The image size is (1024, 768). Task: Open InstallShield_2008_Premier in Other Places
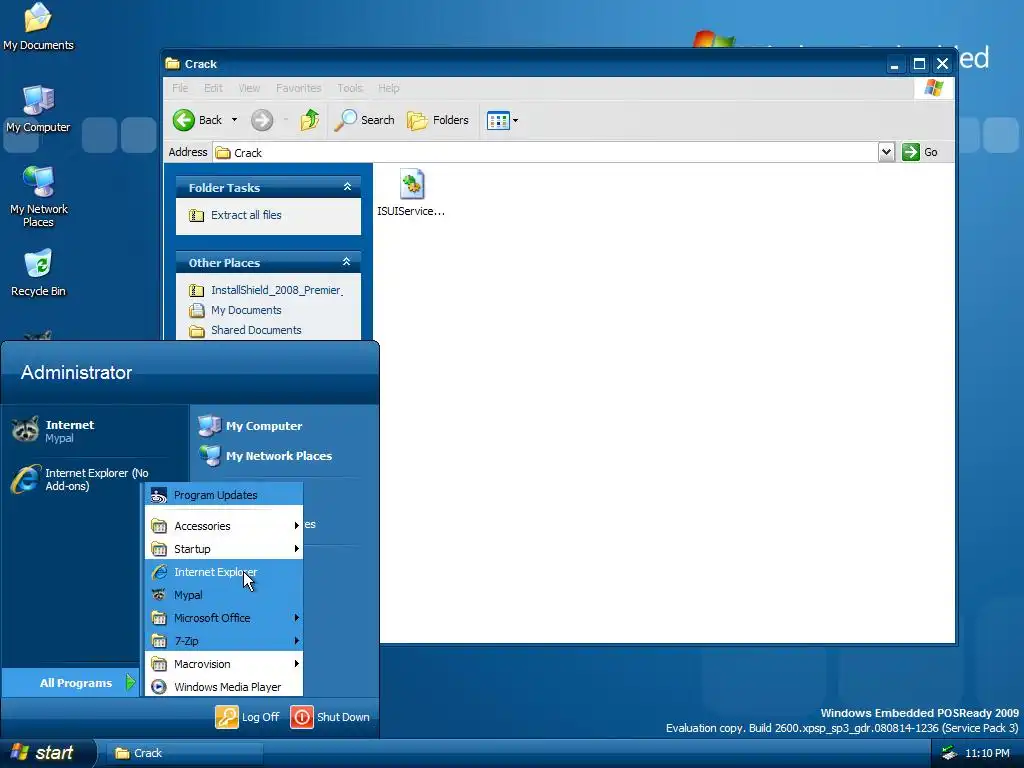click(x=276, y=290)
